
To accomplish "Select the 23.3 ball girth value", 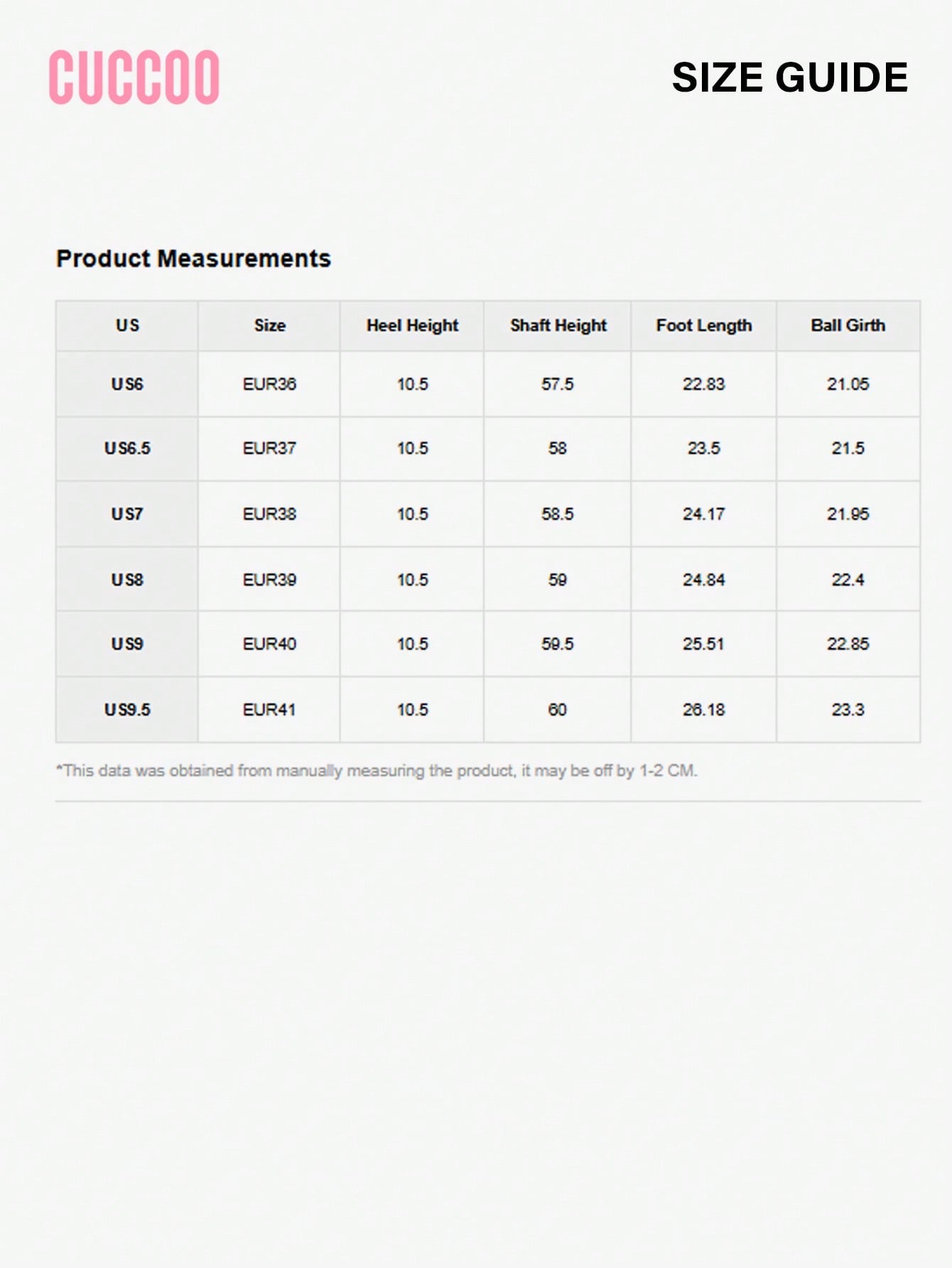I will tap(848, 710).
